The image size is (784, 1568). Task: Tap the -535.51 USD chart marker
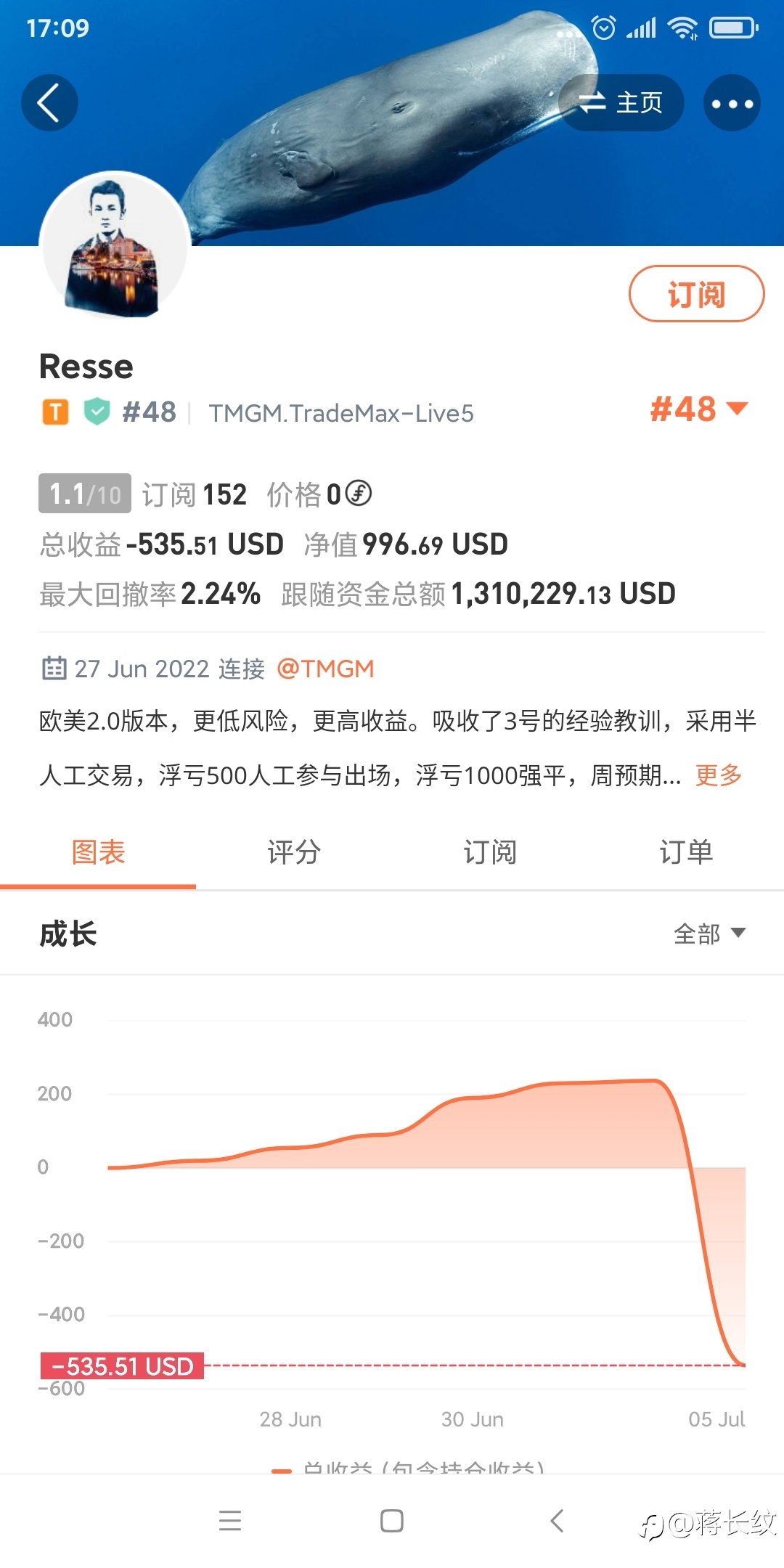coord(122,1366)
